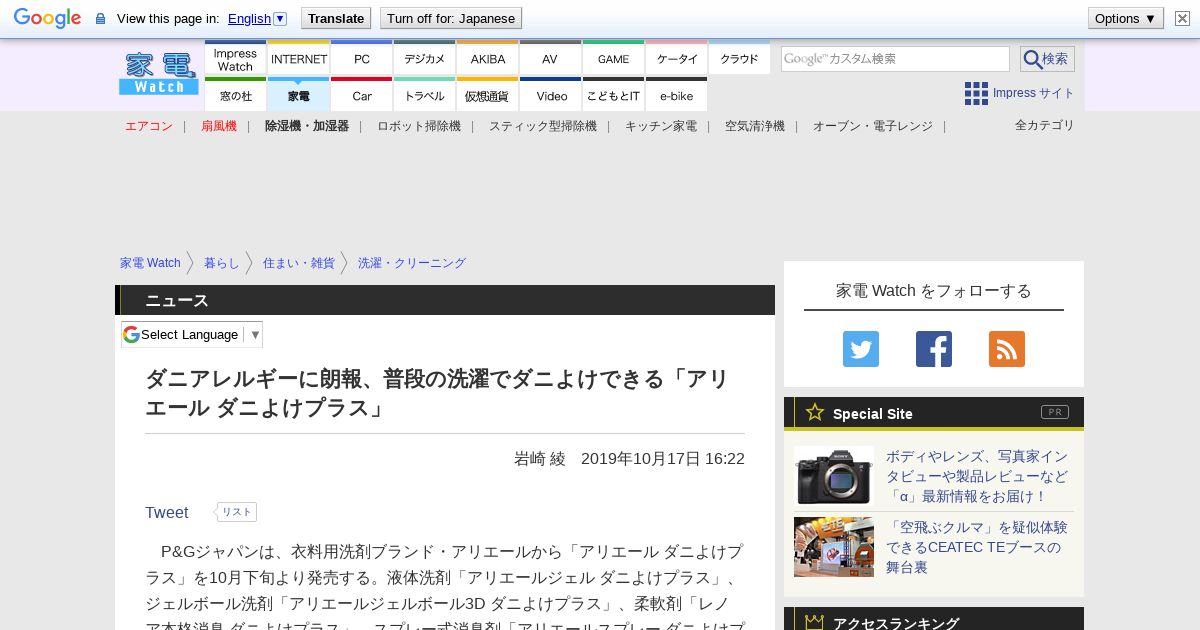Screen dimensions: 1200x630
Task: Open the 仮想通貨 tab
Action: click(487, 95)
